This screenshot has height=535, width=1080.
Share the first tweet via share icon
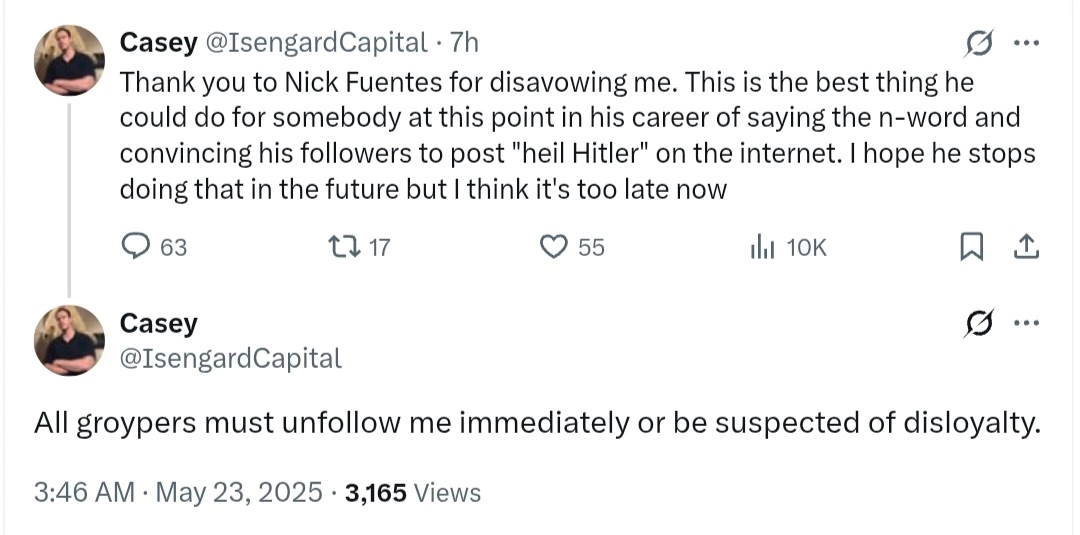1026,247
